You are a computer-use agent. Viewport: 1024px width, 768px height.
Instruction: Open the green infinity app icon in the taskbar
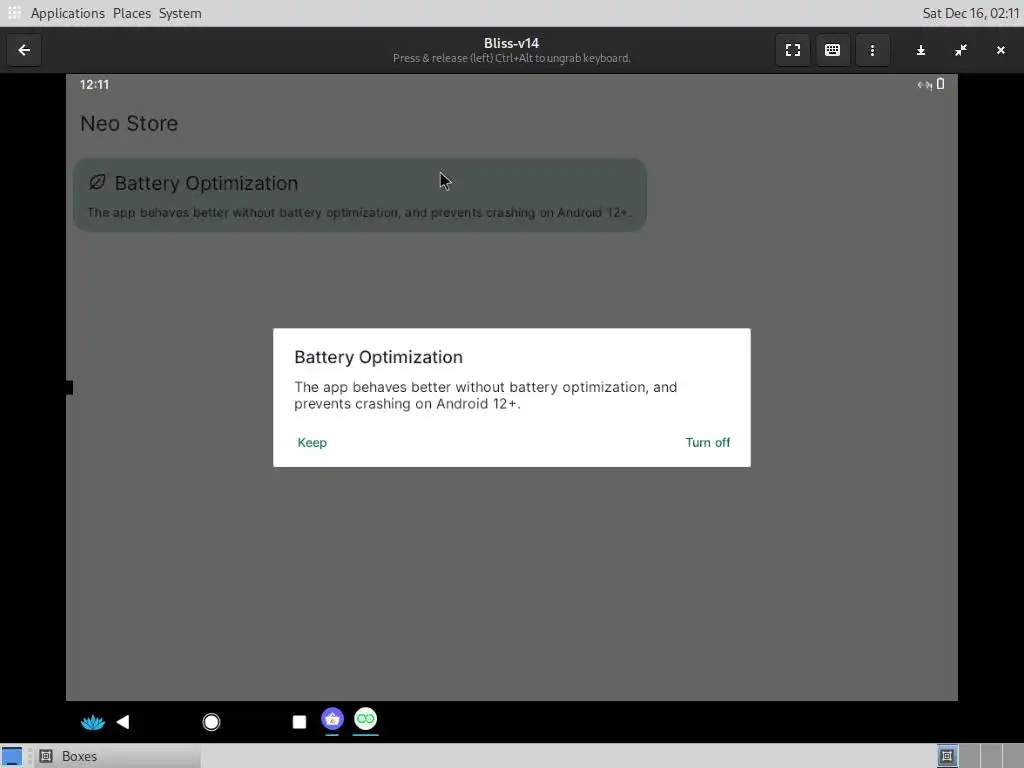point(366,719)
